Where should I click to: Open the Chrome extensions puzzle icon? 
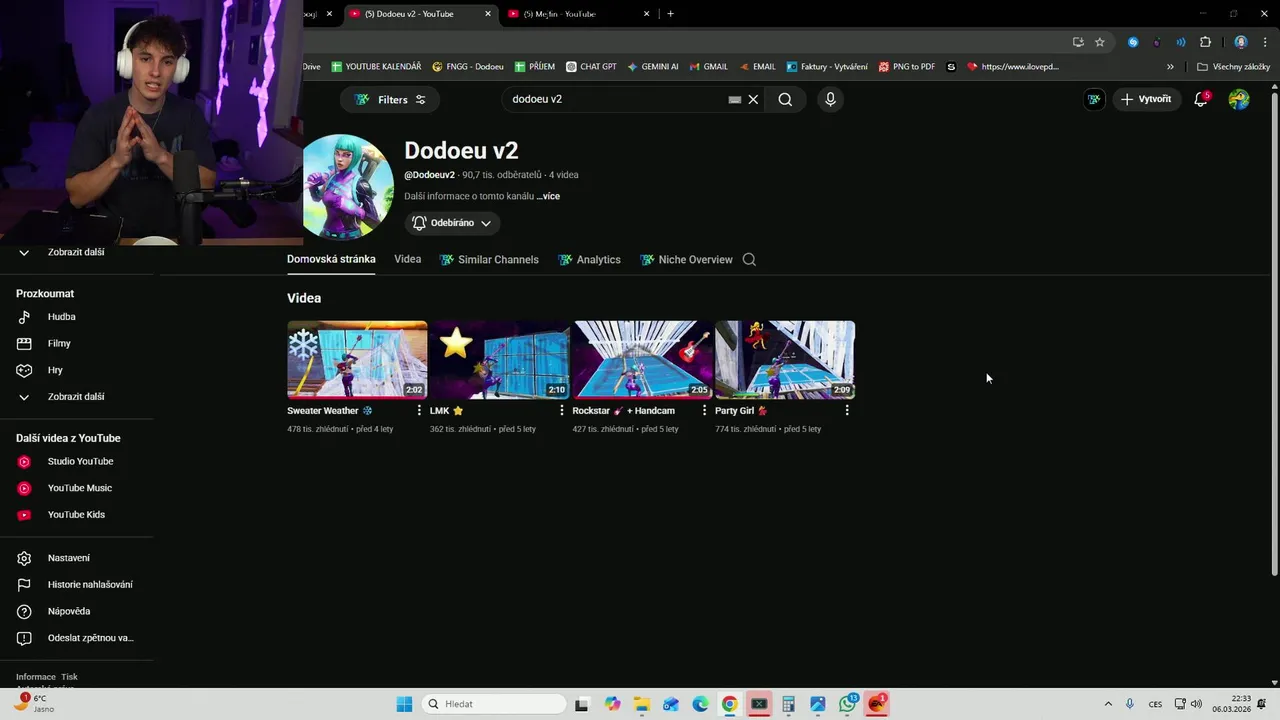pyautogui.click(x=1205, y=42)
